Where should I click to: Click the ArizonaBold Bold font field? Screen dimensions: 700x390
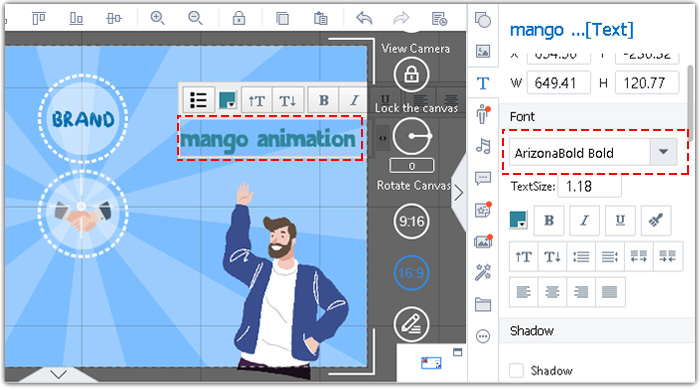pos(579,153)
